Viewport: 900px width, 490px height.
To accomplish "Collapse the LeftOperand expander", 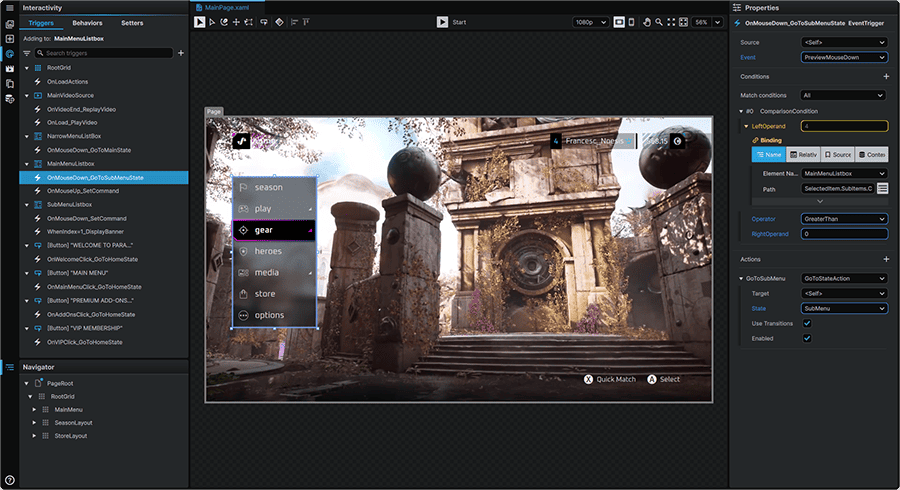I will click(x=746, y=126).
